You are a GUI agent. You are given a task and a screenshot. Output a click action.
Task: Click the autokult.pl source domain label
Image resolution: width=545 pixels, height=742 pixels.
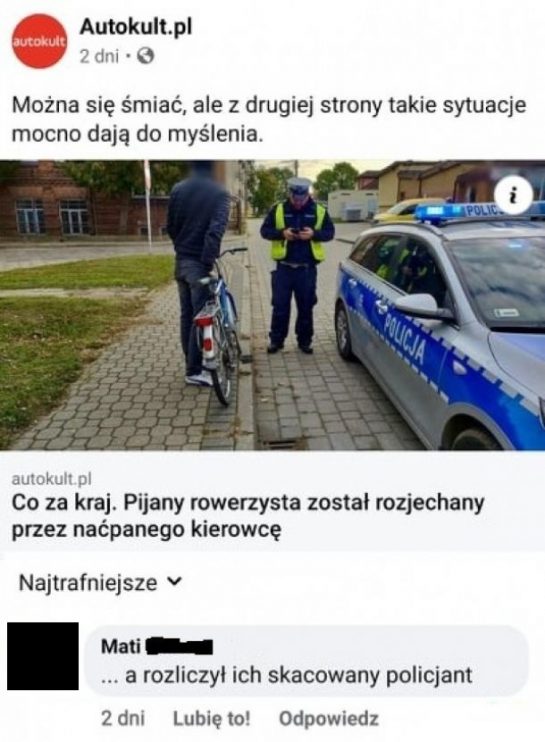pyautogui.click(x=51, y=479)
